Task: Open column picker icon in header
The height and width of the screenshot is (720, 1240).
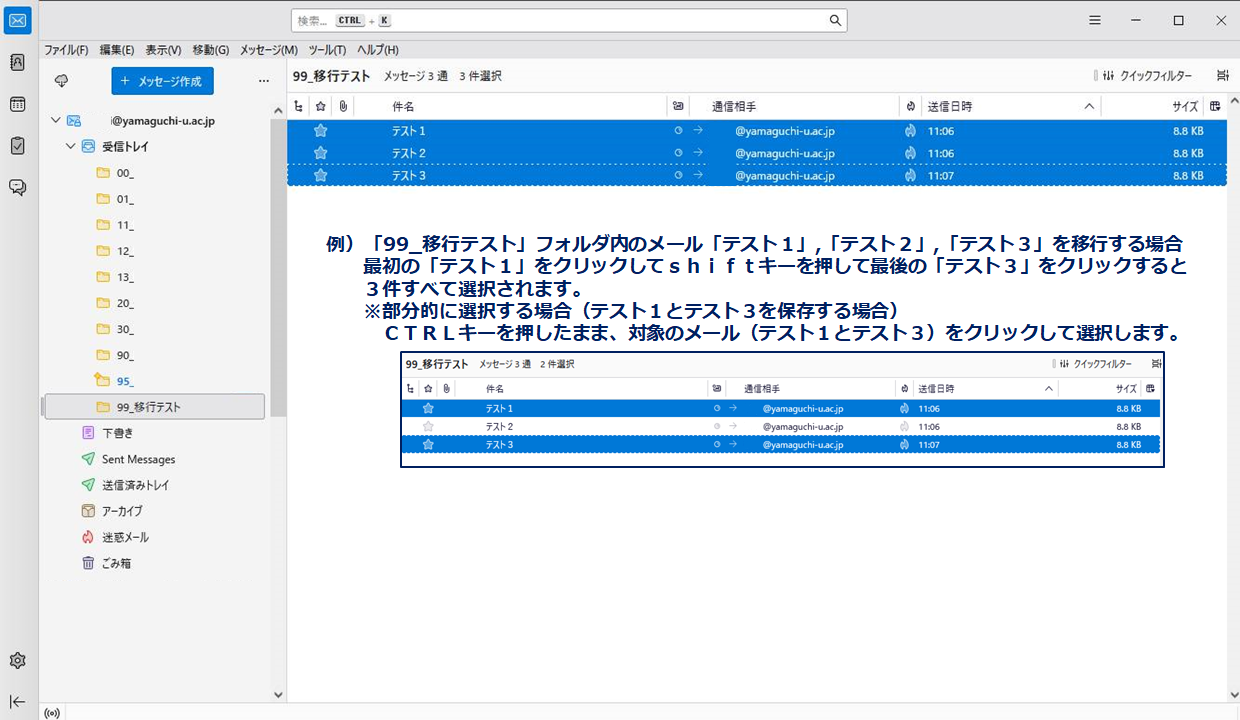Action: point(1215,106)
